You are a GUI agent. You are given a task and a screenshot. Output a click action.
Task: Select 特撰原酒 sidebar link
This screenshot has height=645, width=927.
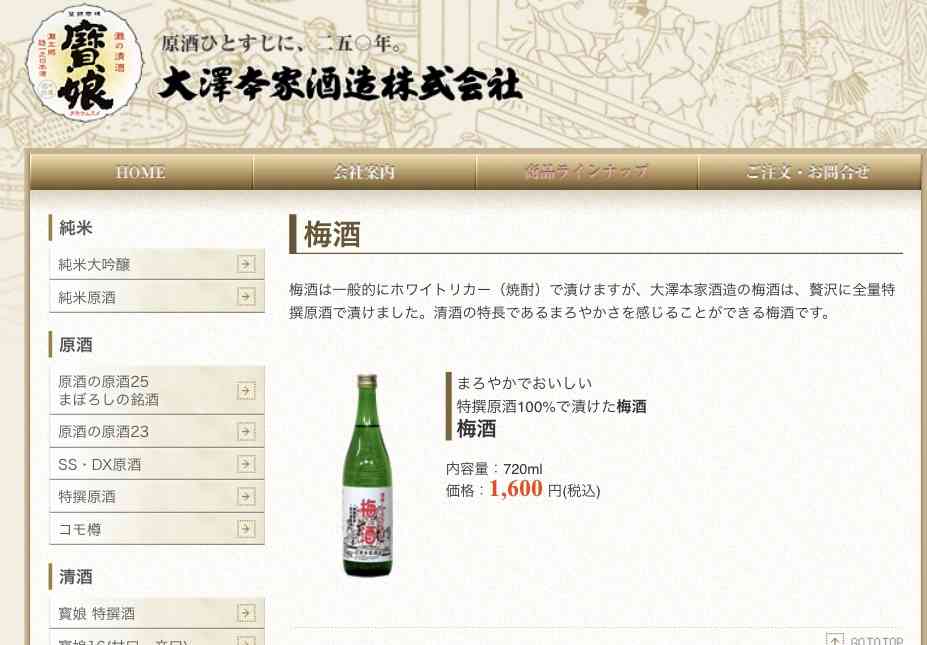tap(157, 496)
